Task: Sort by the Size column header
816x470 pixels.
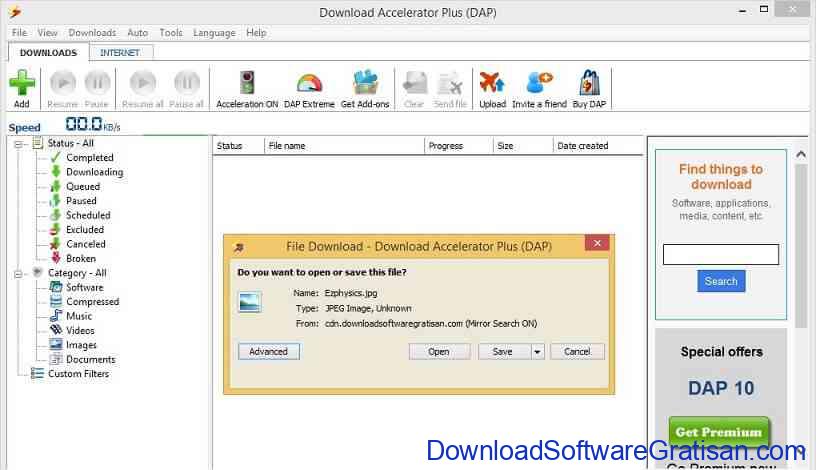Action: pyautogui.click(x=523, y=146)
